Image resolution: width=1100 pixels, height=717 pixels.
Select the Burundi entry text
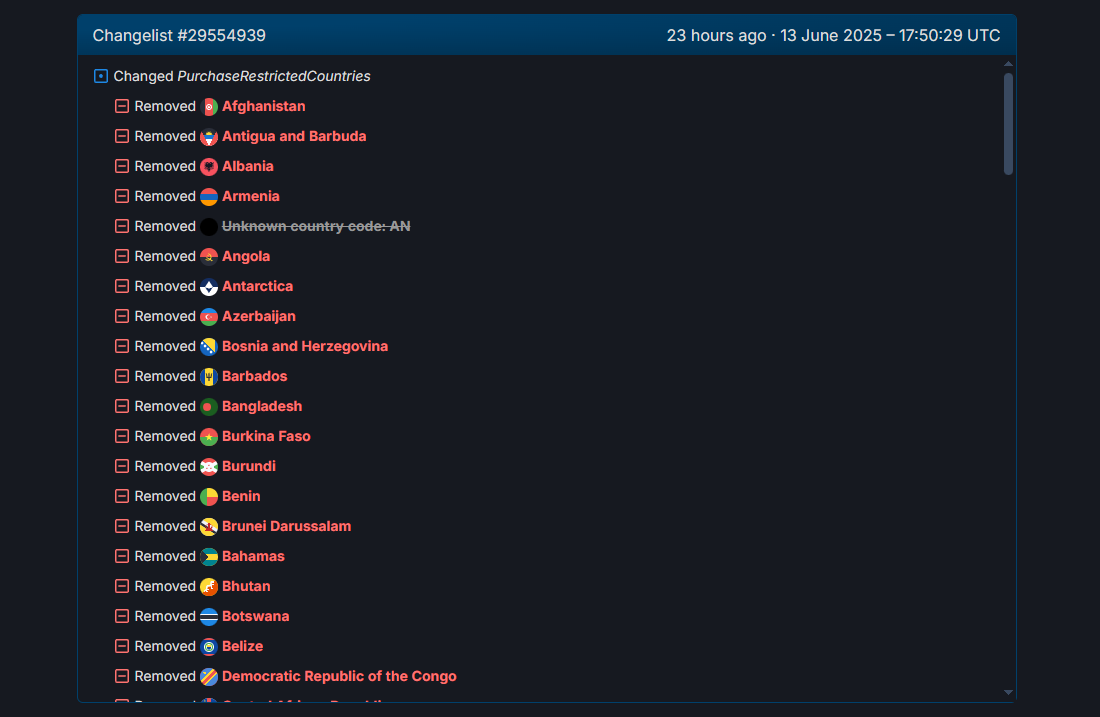tap(249, 467)
